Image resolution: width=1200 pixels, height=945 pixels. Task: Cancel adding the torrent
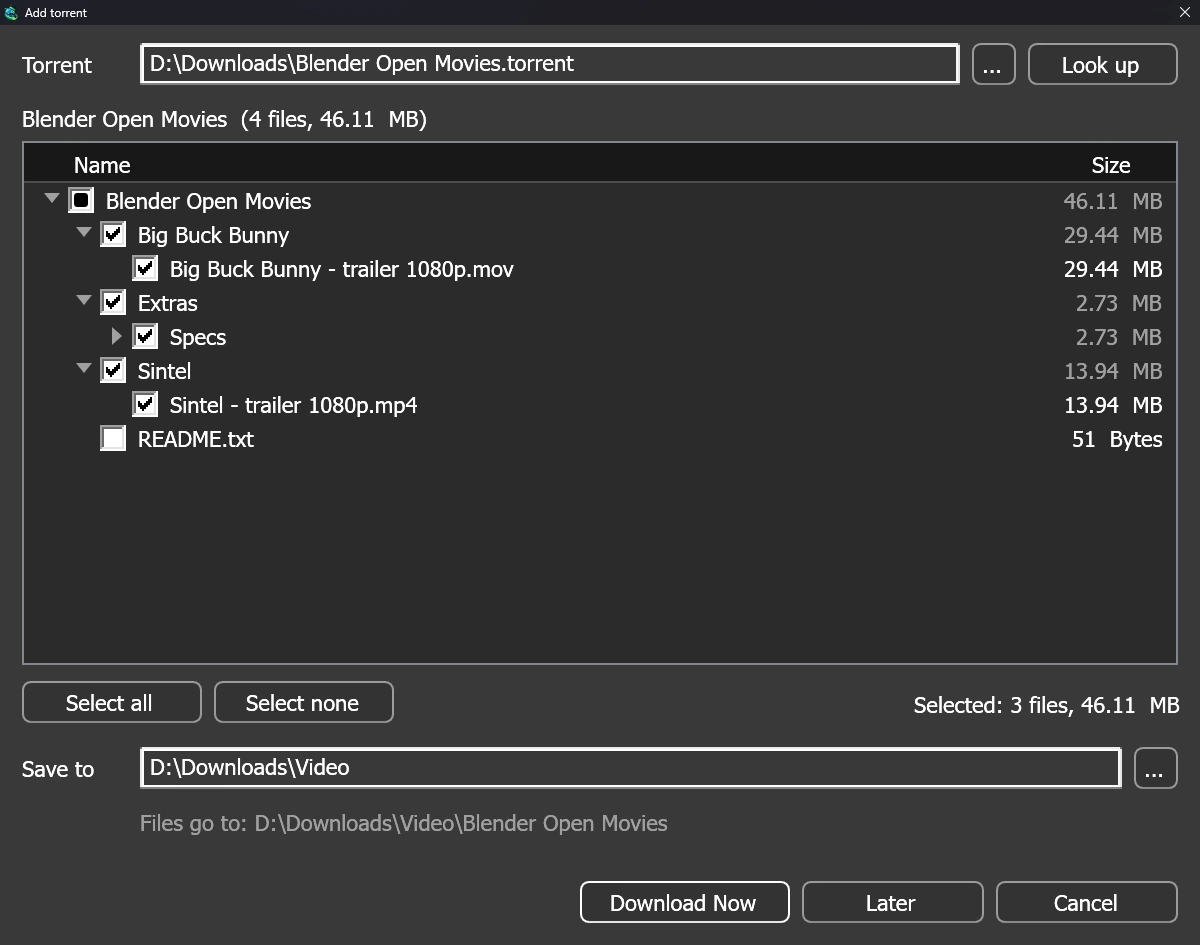[1086, 902]
